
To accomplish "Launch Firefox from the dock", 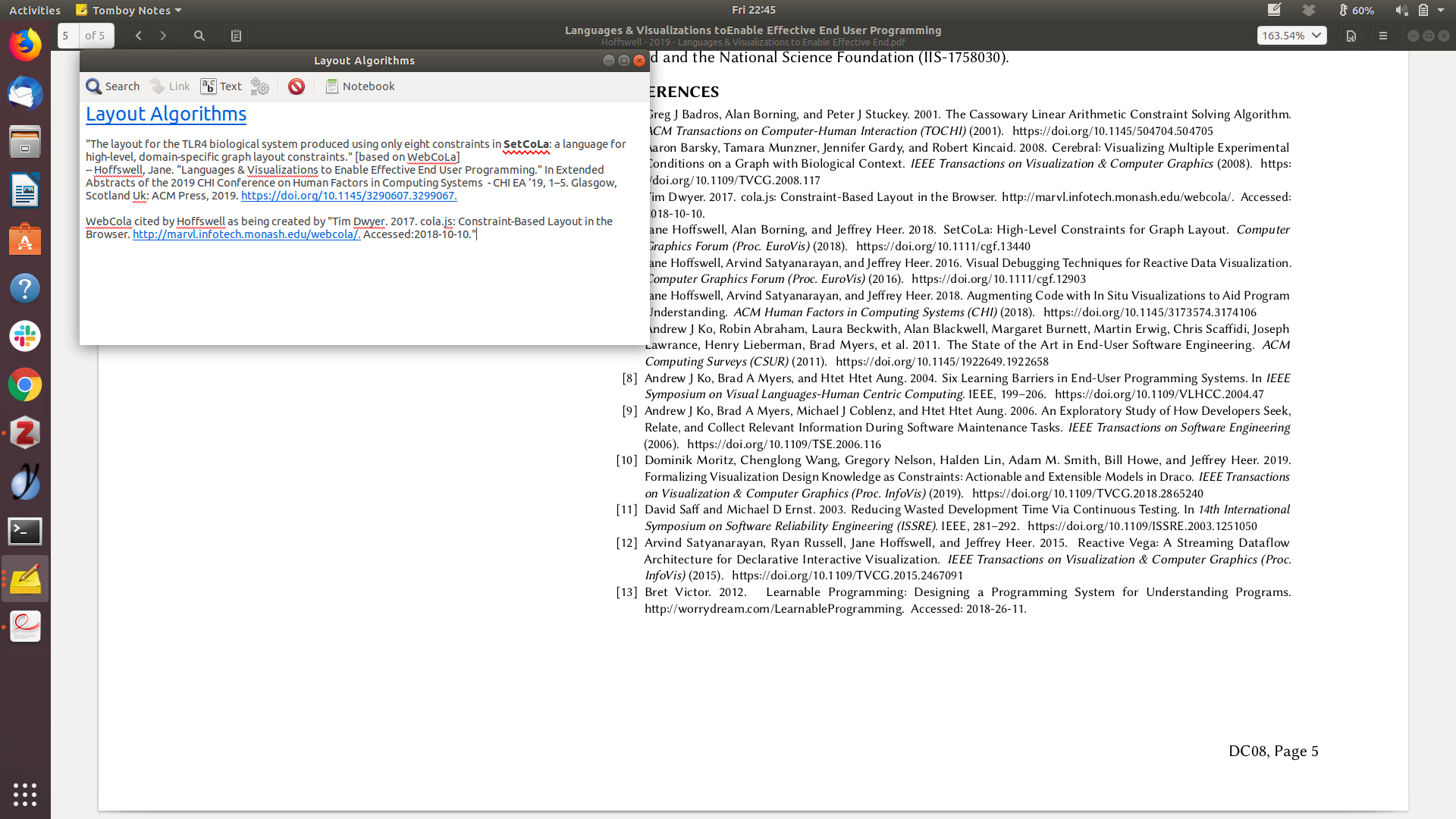I will coord(25,45).
